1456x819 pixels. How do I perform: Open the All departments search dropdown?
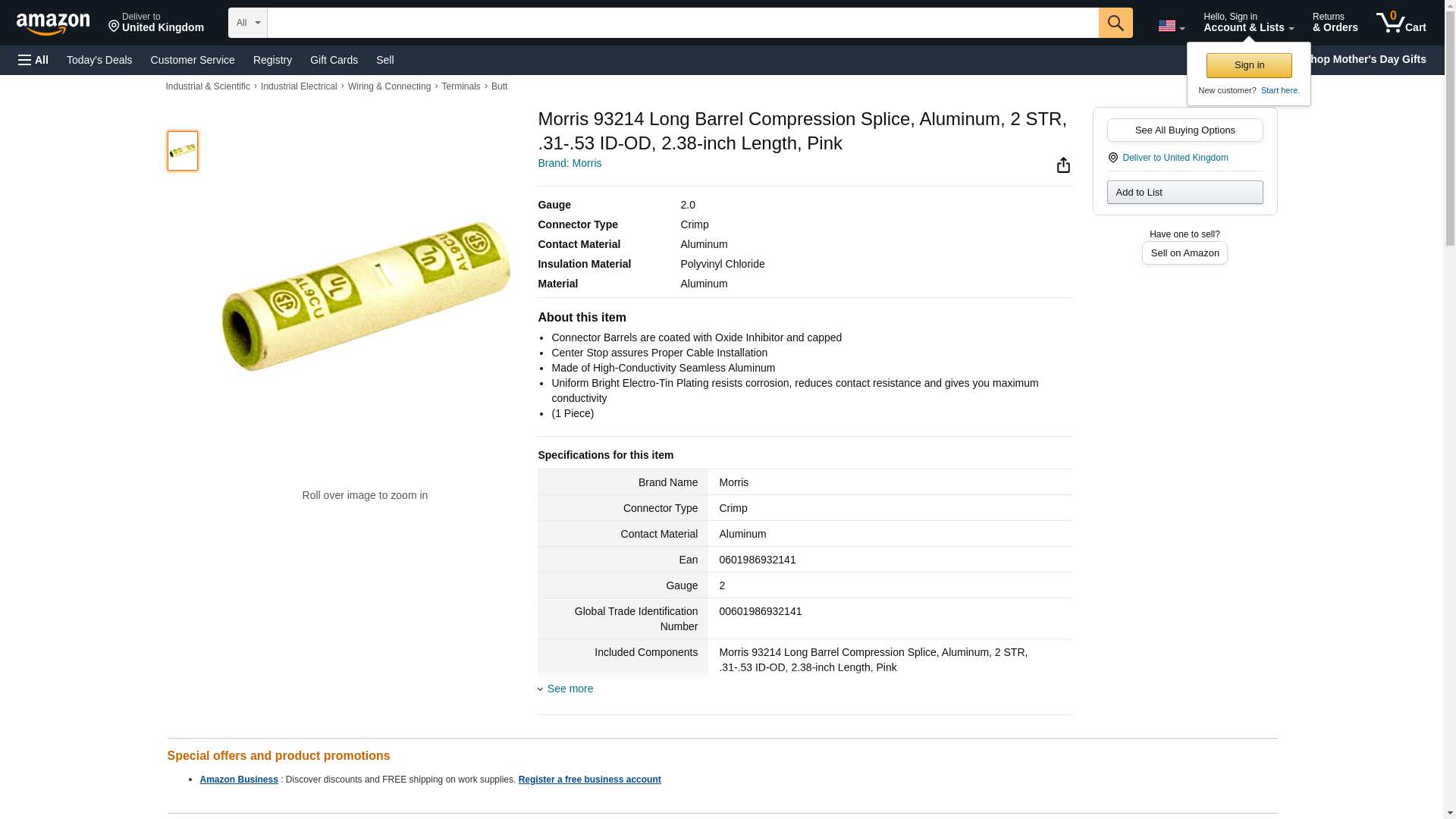pyautogui.click(x=247, y=23)
